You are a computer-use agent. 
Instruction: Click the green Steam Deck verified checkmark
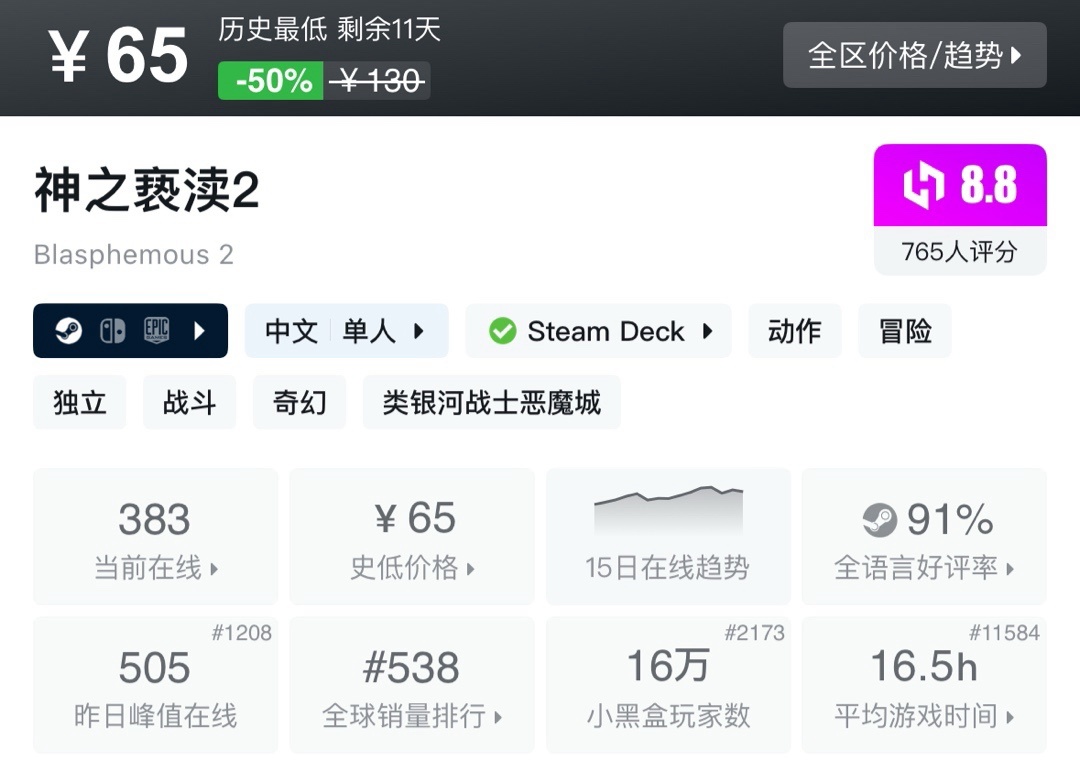(502, 331)
